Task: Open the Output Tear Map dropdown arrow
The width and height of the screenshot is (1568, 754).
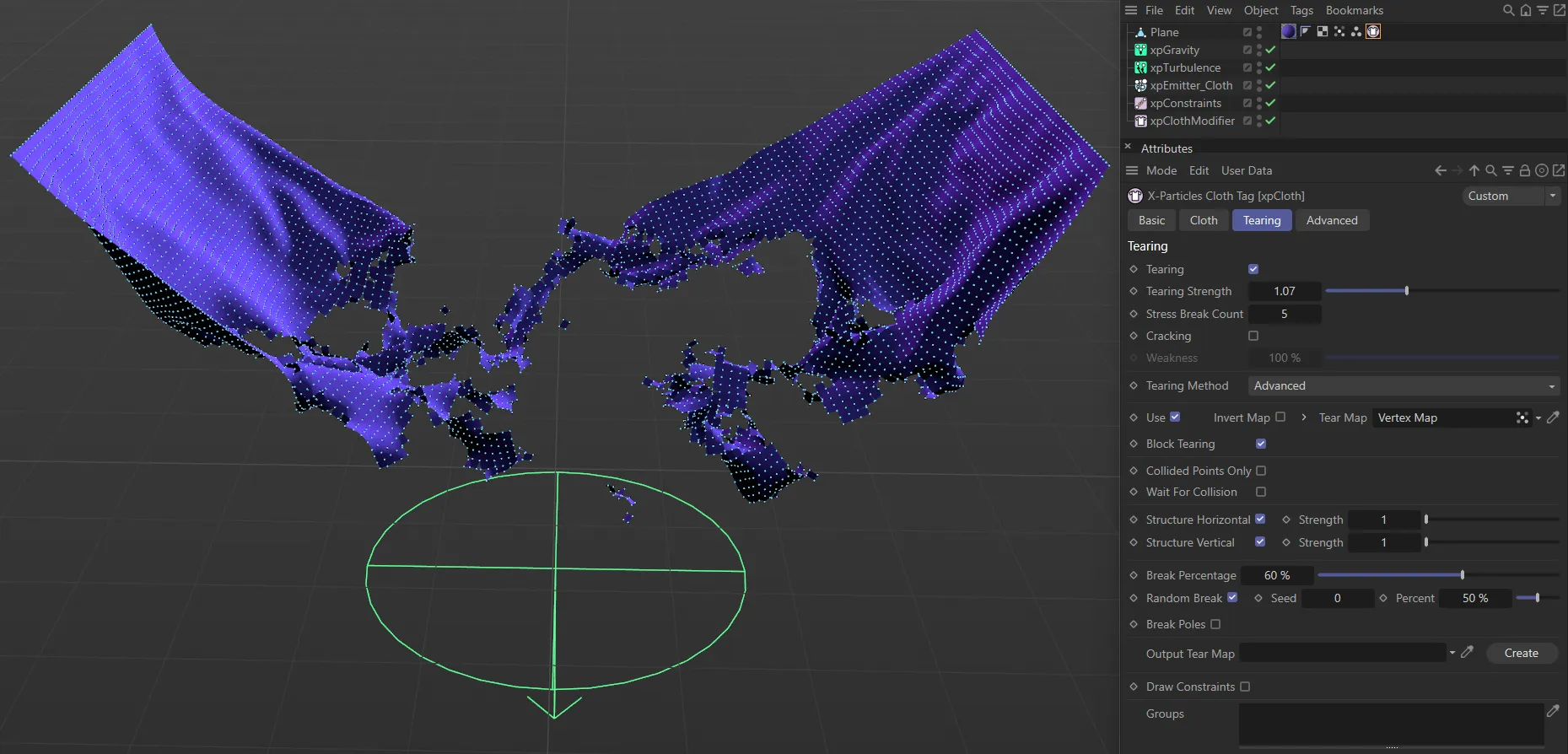Action: pos(1452,653)
